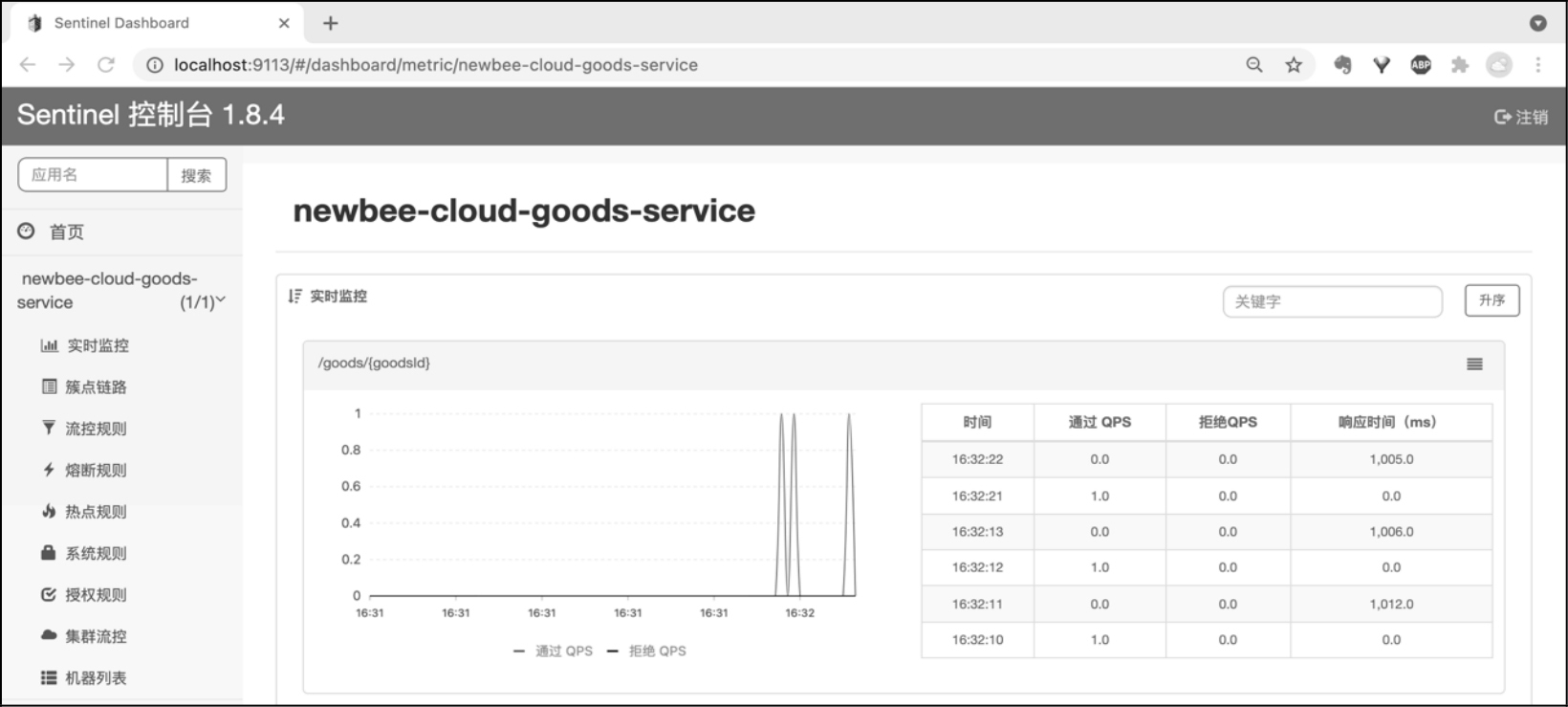Click the Vue devtools extension icon
This screenshot has height=707, width=1568.
[1382, 64]
